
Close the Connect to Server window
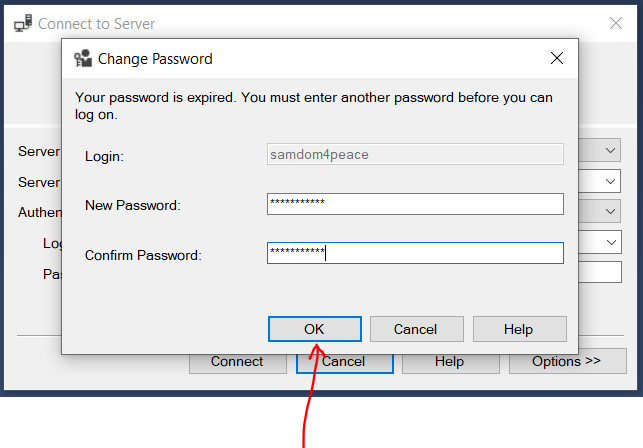(x=616, y=23)
